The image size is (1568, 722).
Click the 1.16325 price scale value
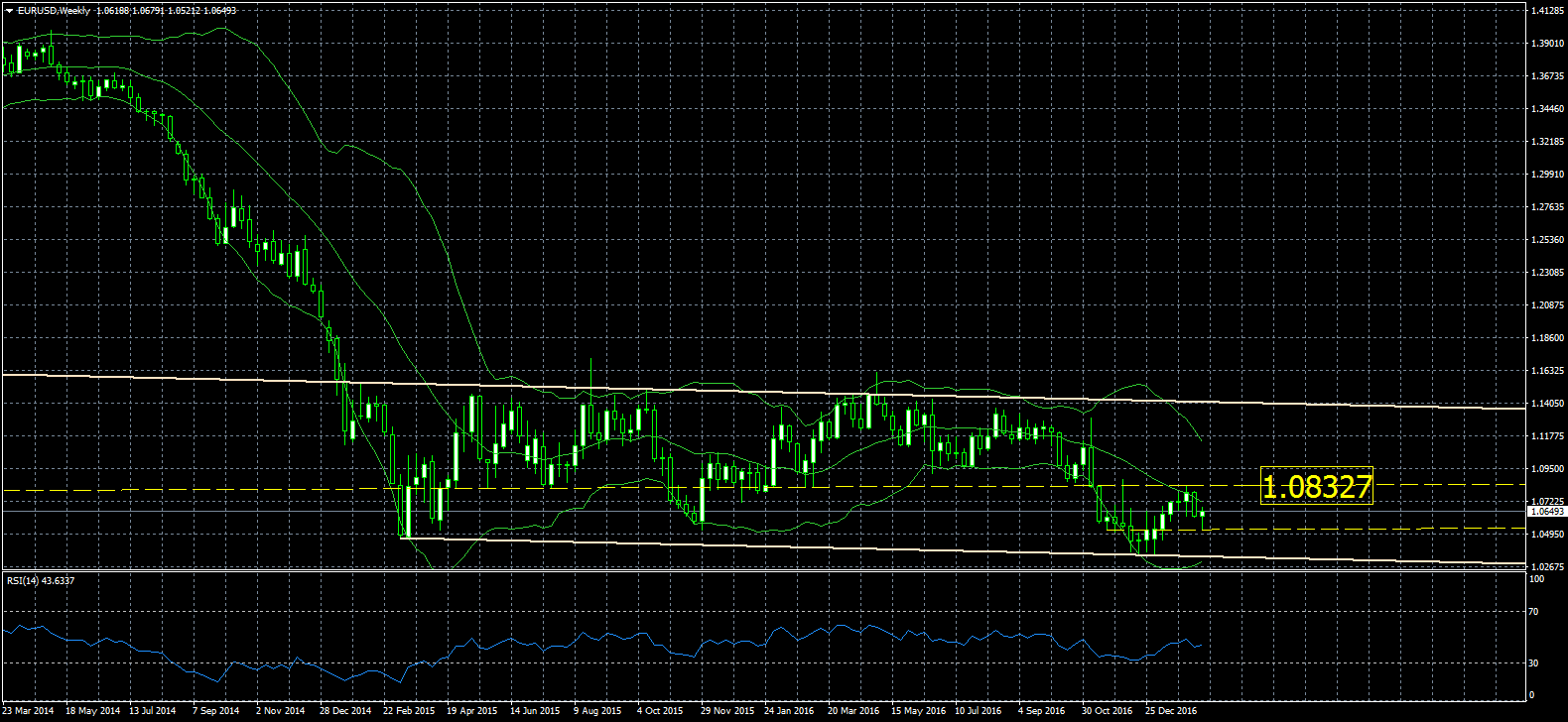tap(1547, 371)
